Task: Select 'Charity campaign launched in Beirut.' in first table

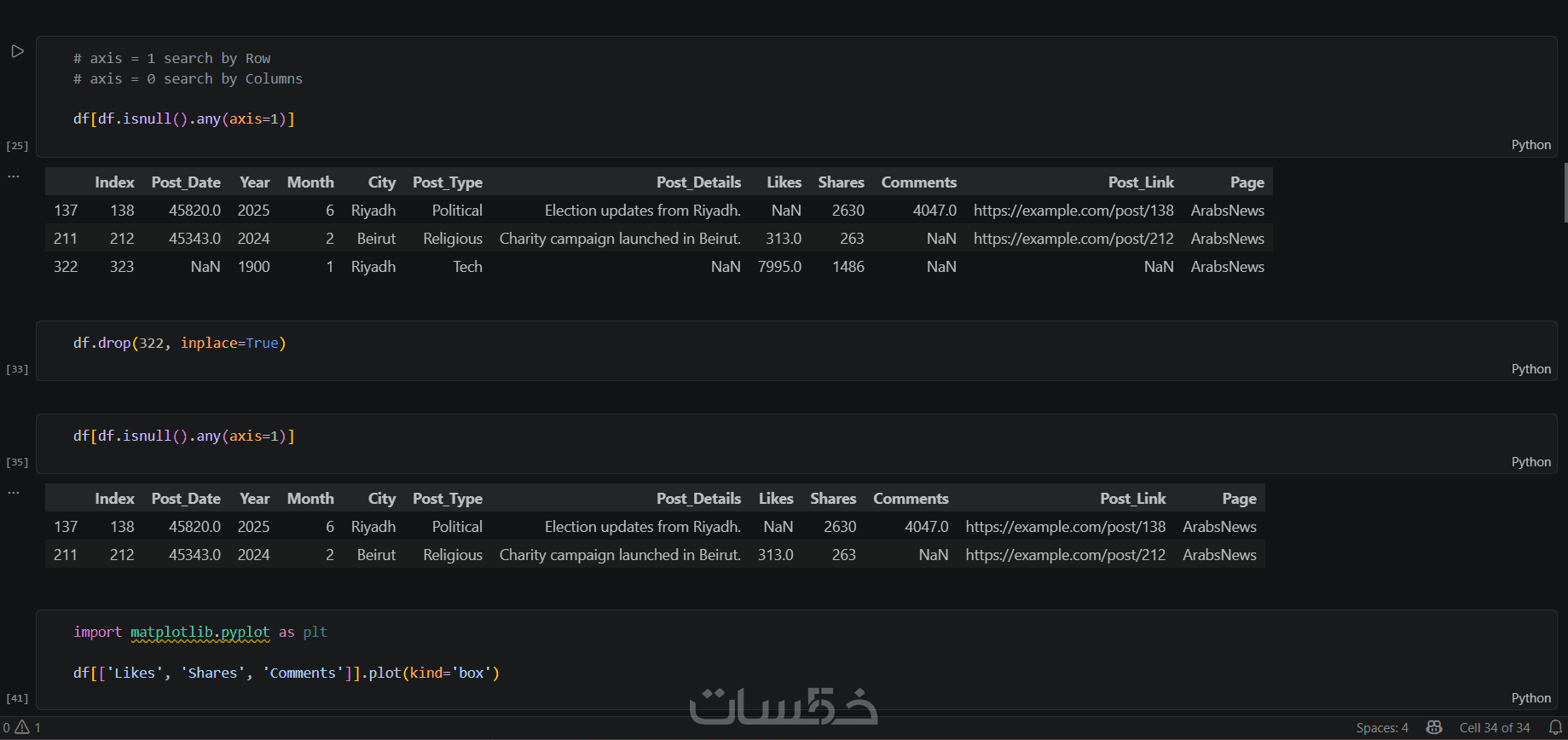Action: click(x=620, y=239)
